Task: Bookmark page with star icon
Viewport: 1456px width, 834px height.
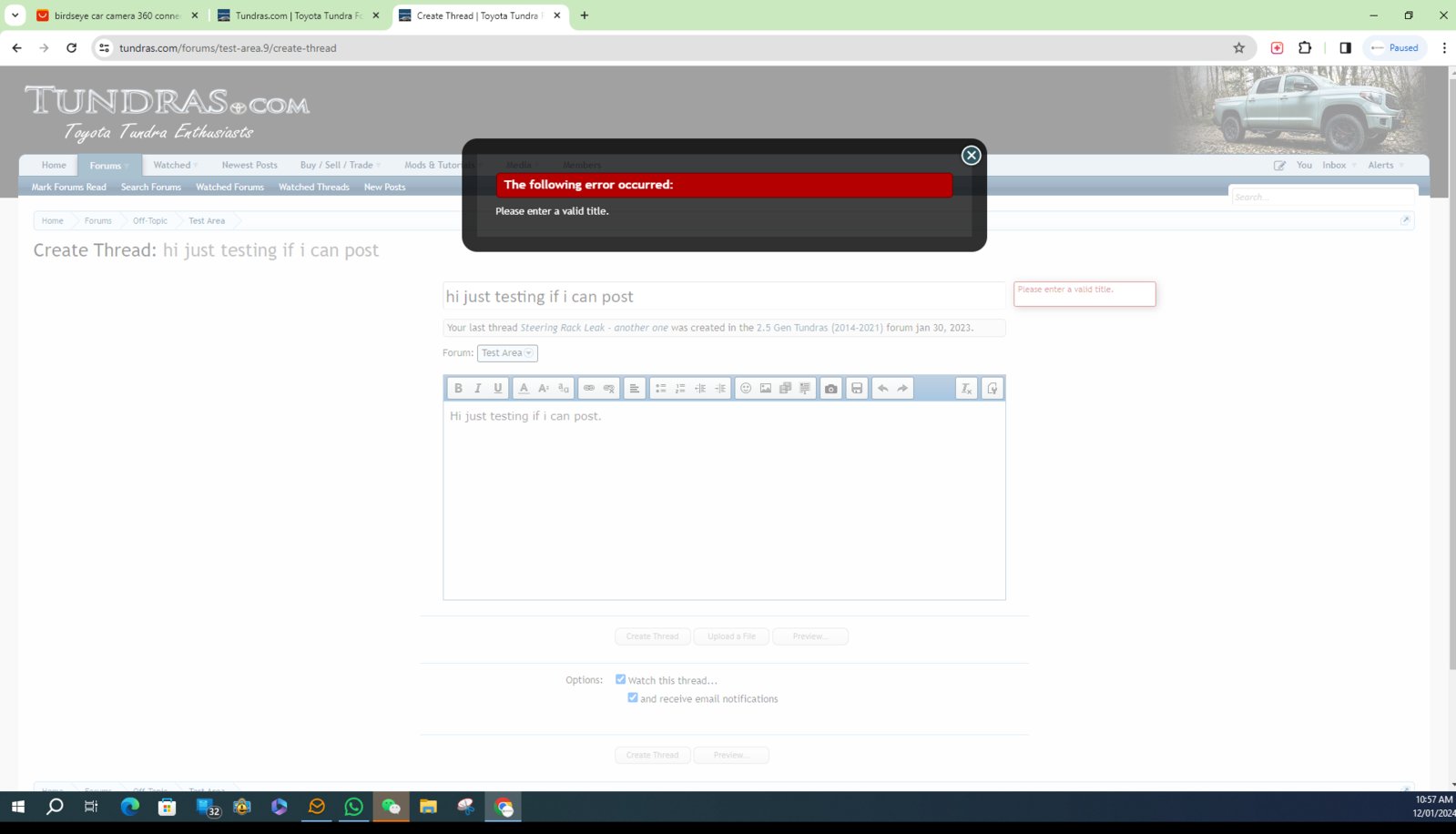Action: coord(1238,48)
